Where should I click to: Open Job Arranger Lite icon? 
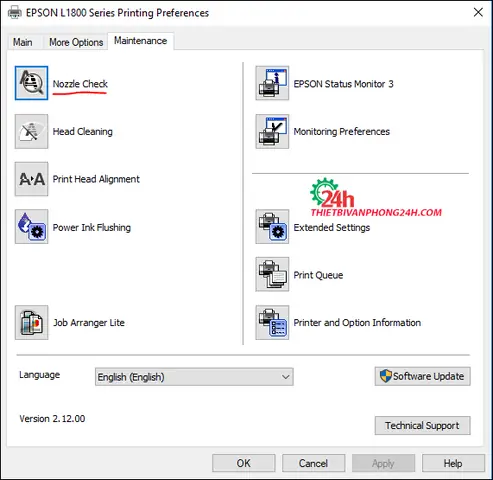[x=31, y=322]
